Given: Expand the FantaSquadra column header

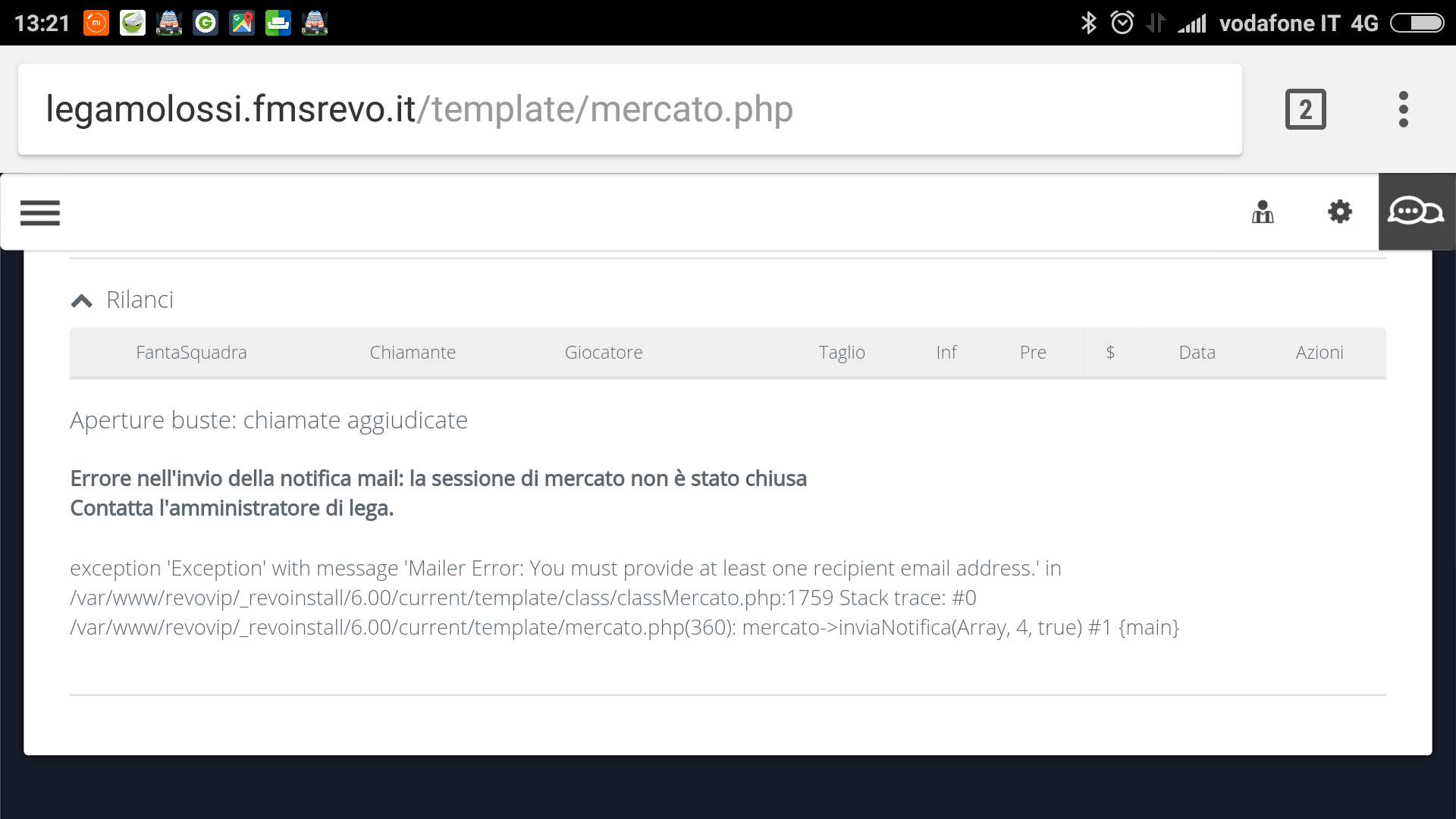Looking at the screenshot, I should click(191, 352).
